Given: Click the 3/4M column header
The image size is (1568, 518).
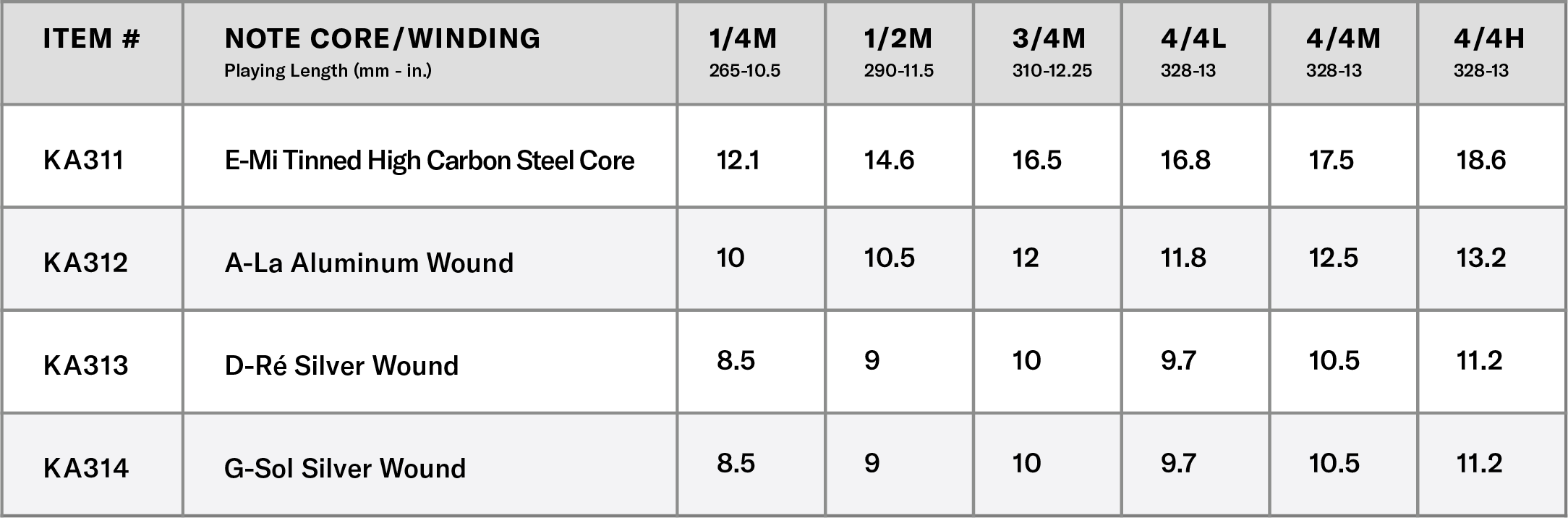Looking at the screenshot, I should (x=1049, y=40).
